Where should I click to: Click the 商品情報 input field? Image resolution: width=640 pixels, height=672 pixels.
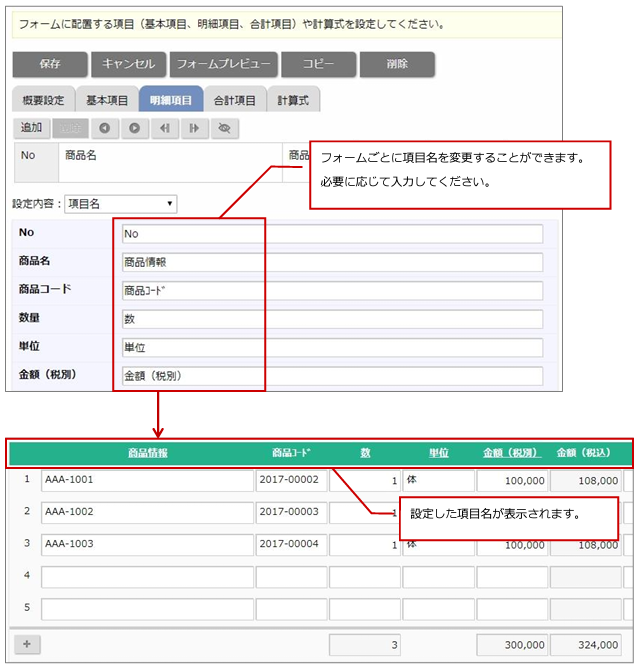(332, 262)
